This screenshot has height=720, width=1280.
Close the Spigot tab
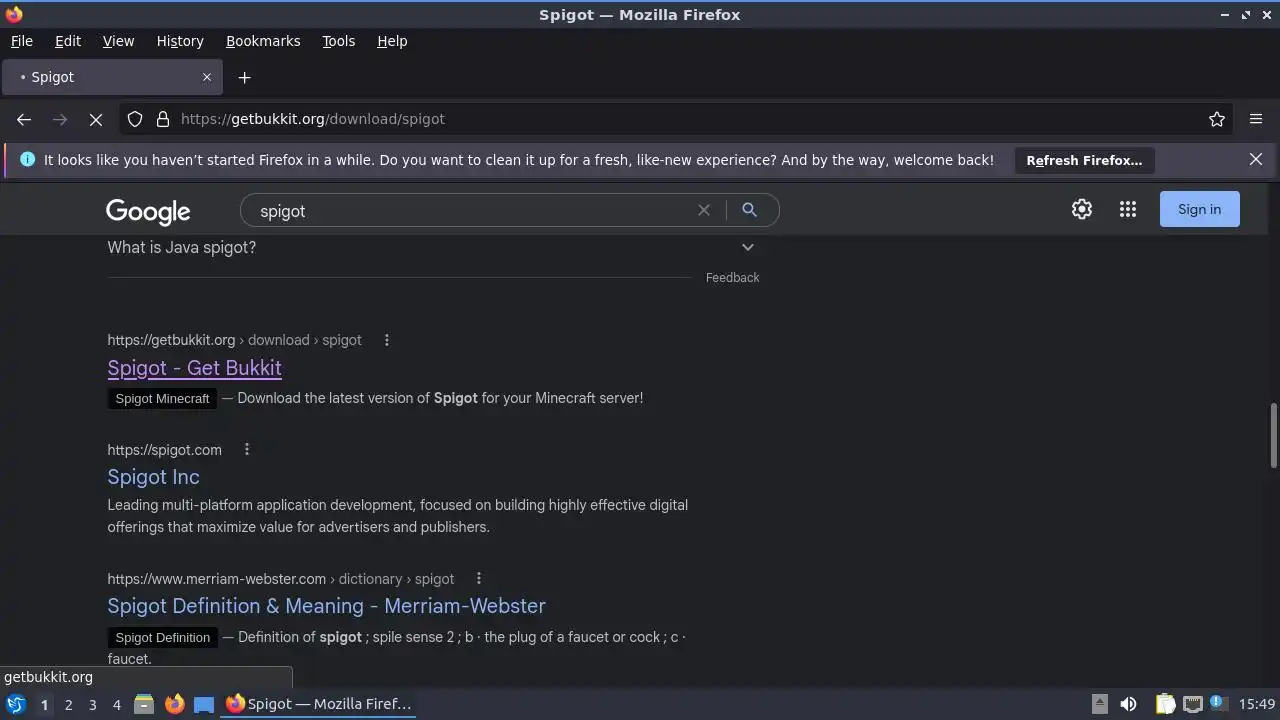pyautogui.click(x=207, y=77)
